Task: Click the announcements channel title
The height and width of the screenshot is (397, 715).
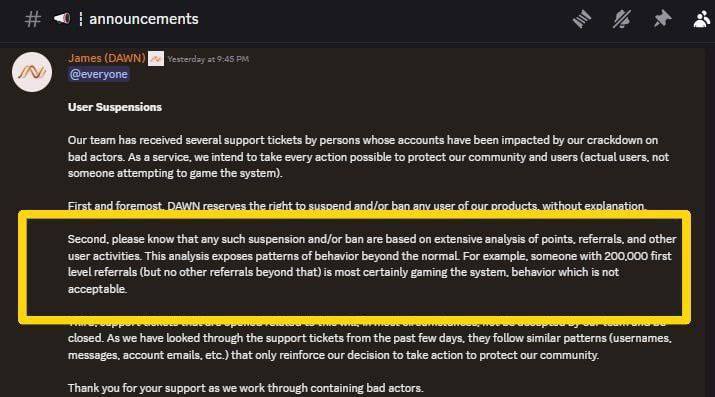Action: click(x=144, y=19)
